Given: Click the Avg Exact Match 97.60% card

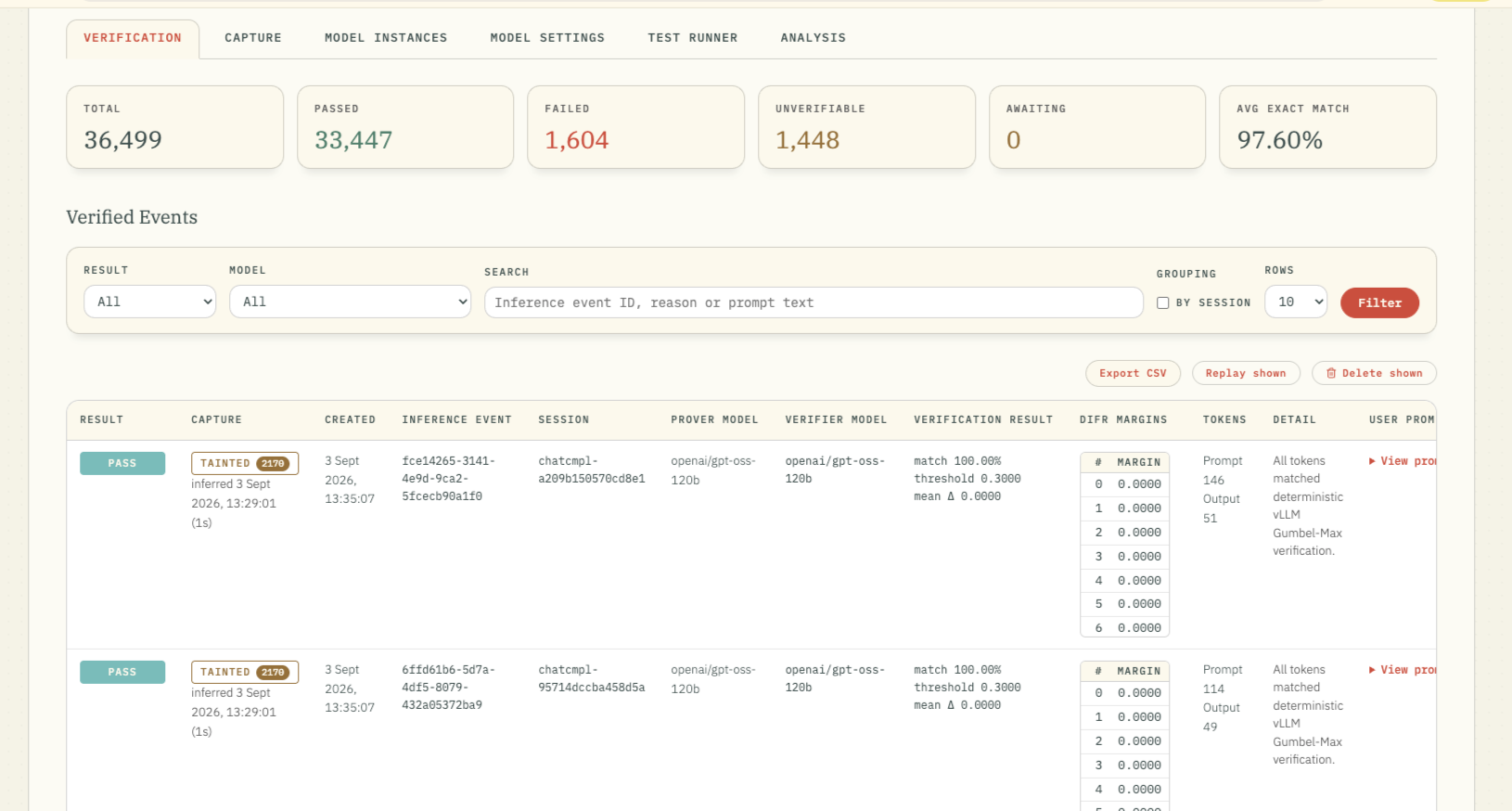Looking at the screenshot, I should point(1327,127).
